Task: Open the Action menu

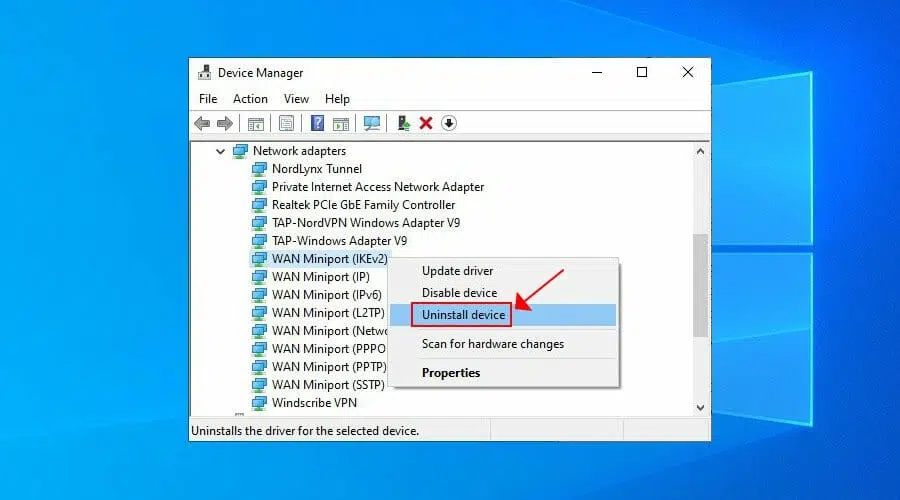Action: 250,99
